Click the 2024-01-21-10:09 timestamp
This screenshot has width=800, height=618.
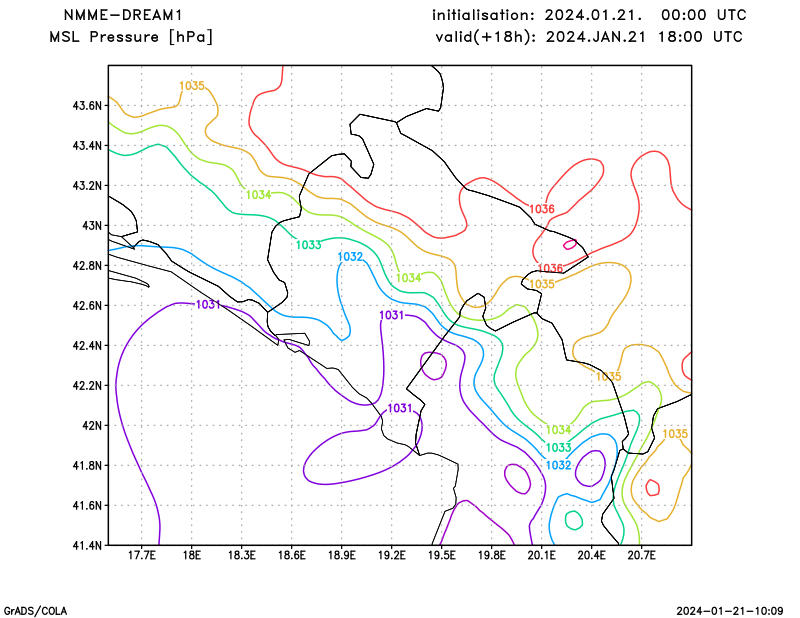730,611
